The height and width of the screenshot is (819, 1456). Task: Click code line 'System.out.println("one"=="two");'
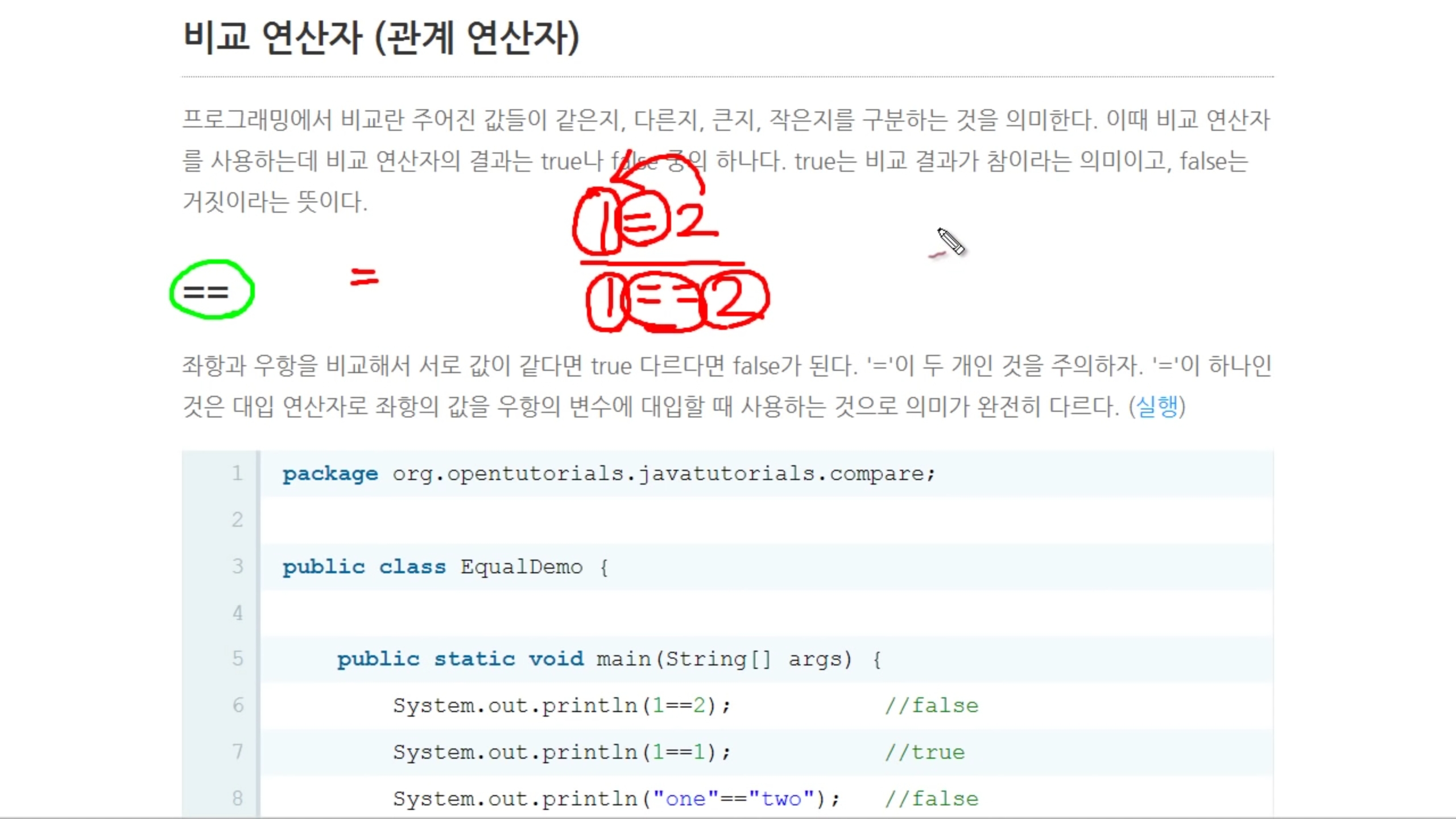[x=616, y=799]
